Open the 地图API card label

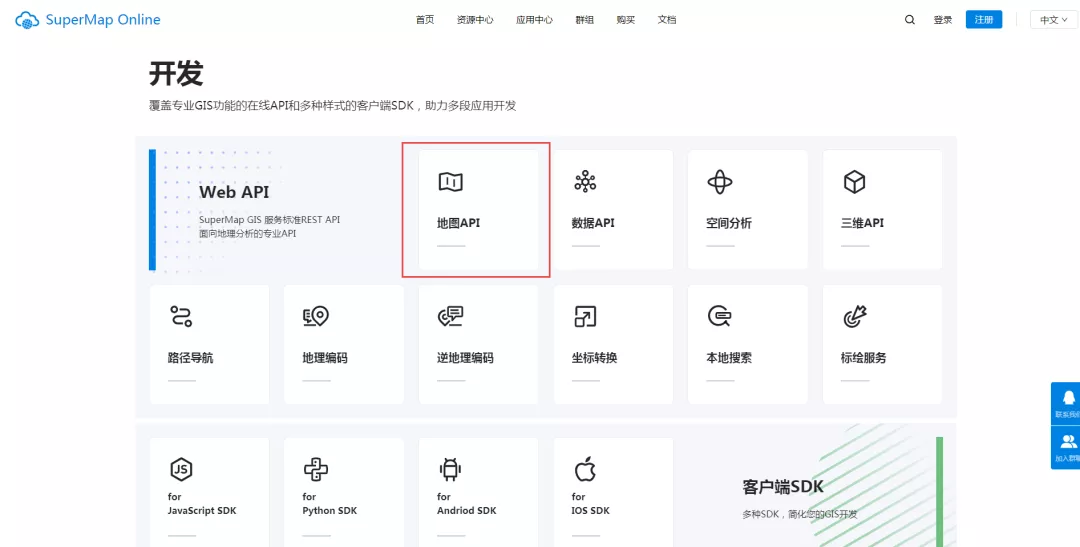point(459,223)
